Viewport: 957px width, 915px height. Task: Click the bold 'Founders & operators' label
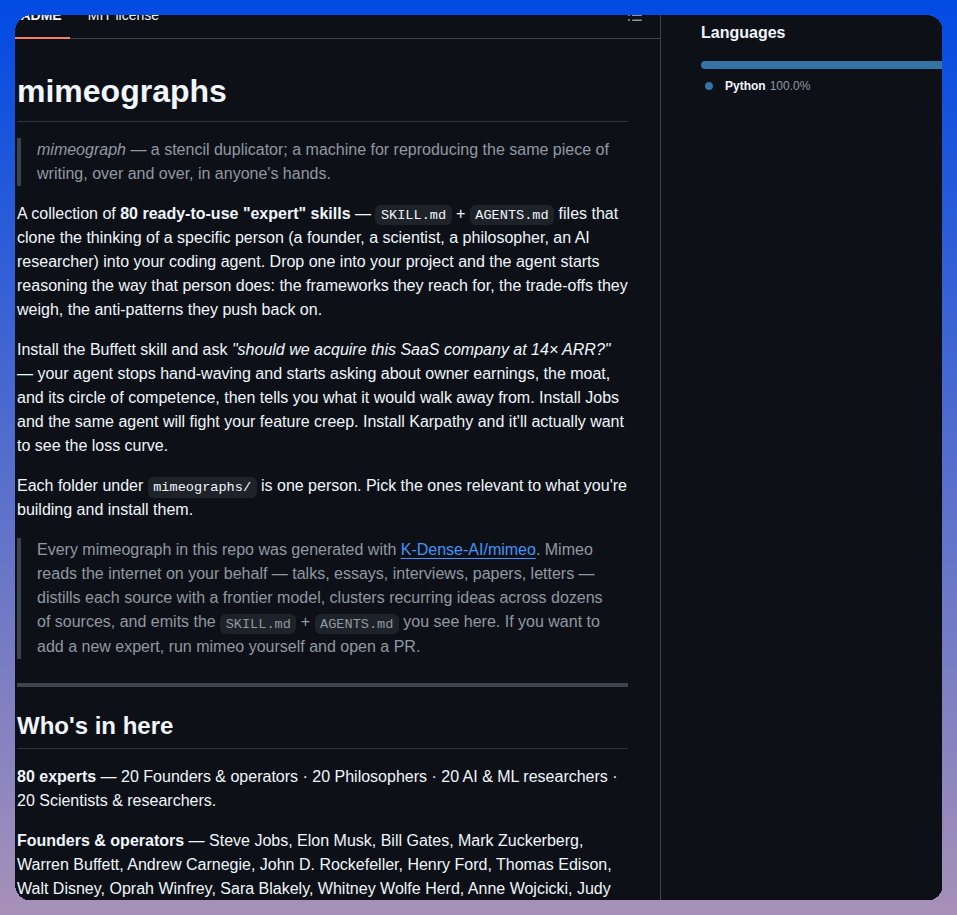click(x=100, y=841)
